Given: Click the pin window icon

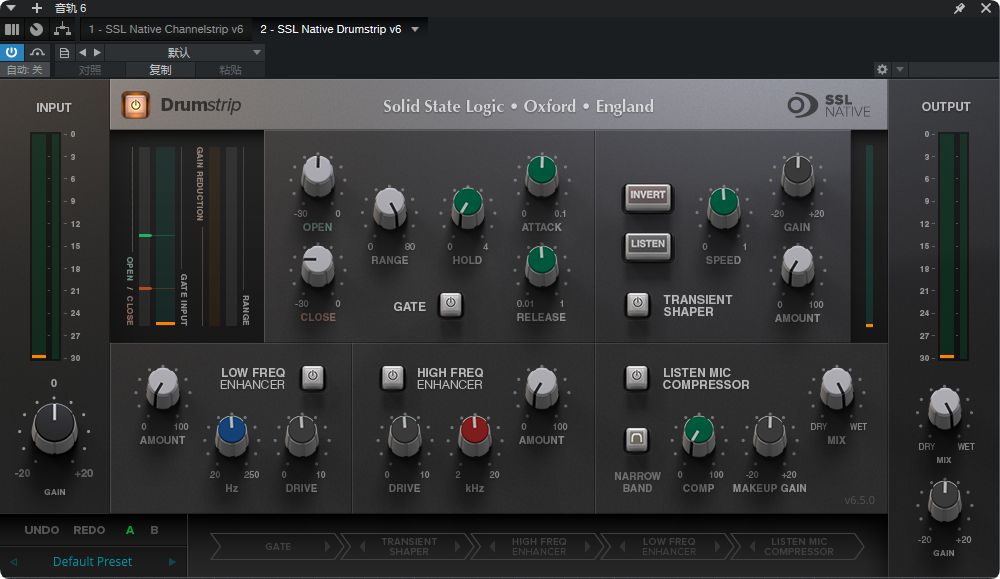Looking at the screenshot, I should click(959, 8).
